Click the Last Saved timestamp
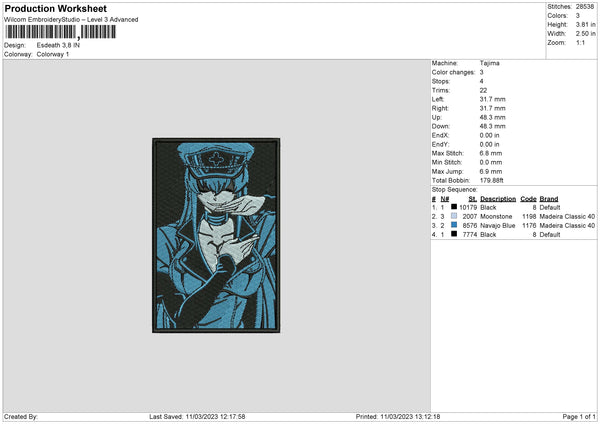 197,417
